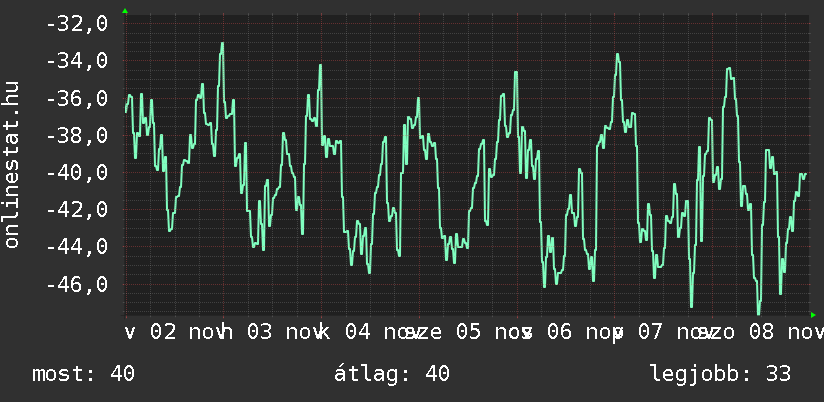The height and width of the screenshot is (402, 824).
Task: Select the -44,0 axis value
Action: coord(77,247)
